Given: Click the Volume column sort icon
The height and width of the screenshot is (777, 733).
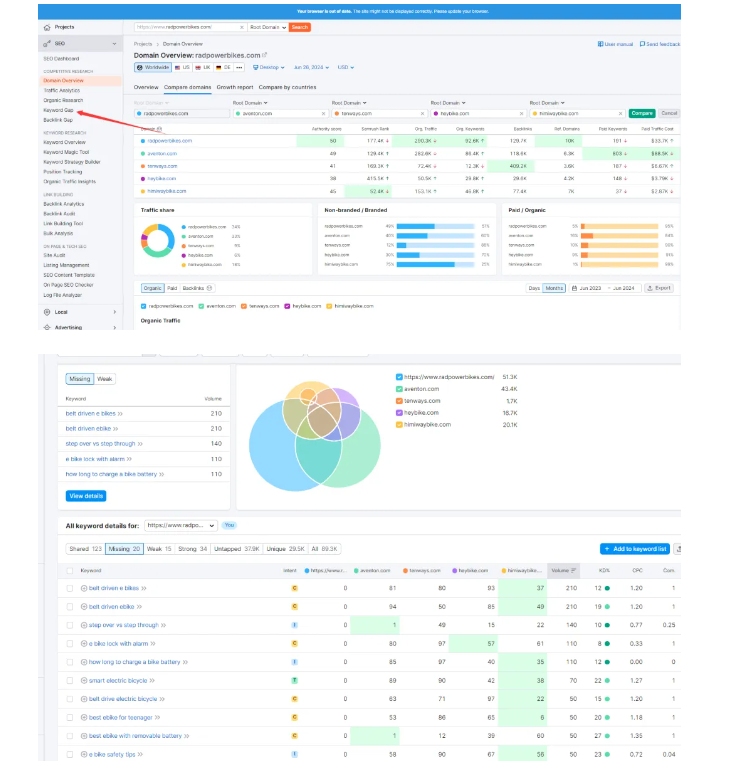Looking at the screenshot, I should (x=573, y=570).
